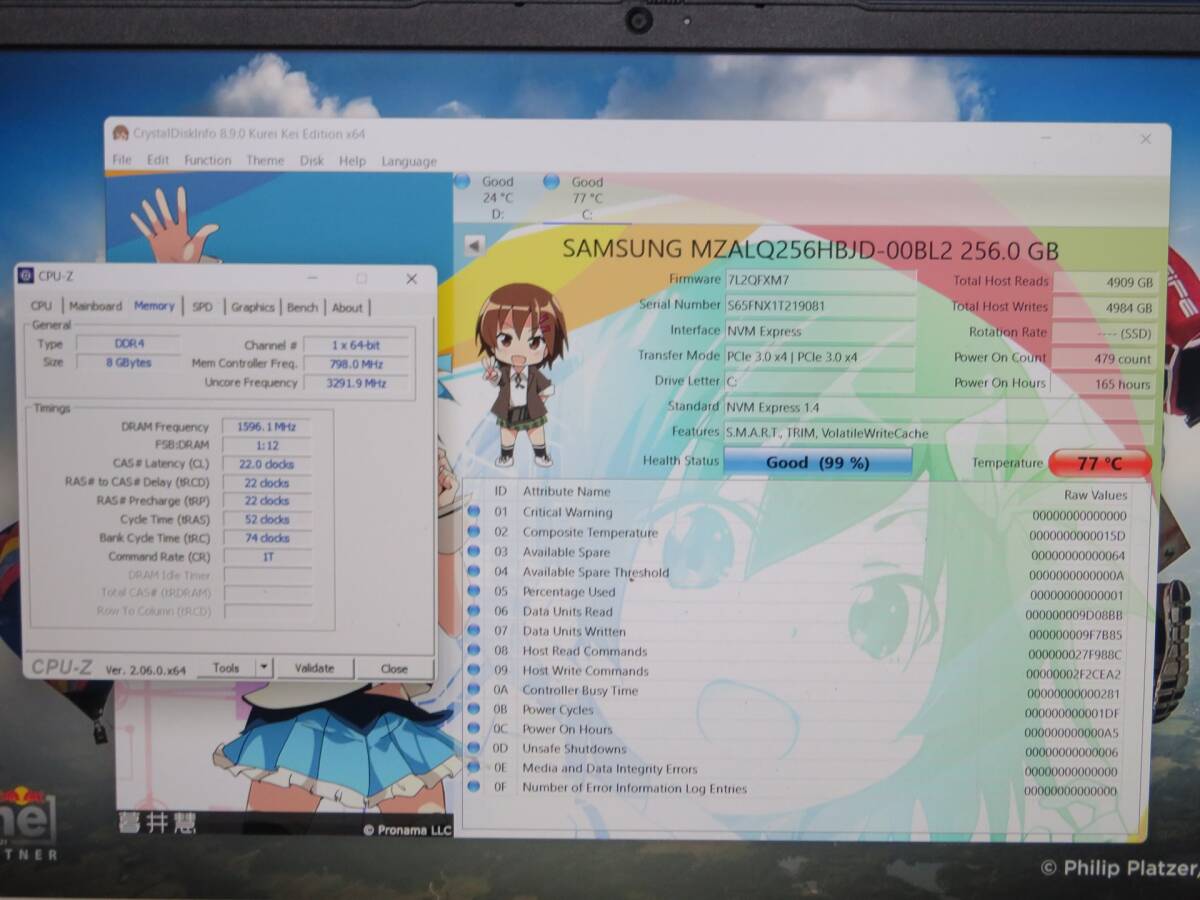Click status dot for Unsafe Shutdowns row
1200x900 pixels.
point(474,748)
